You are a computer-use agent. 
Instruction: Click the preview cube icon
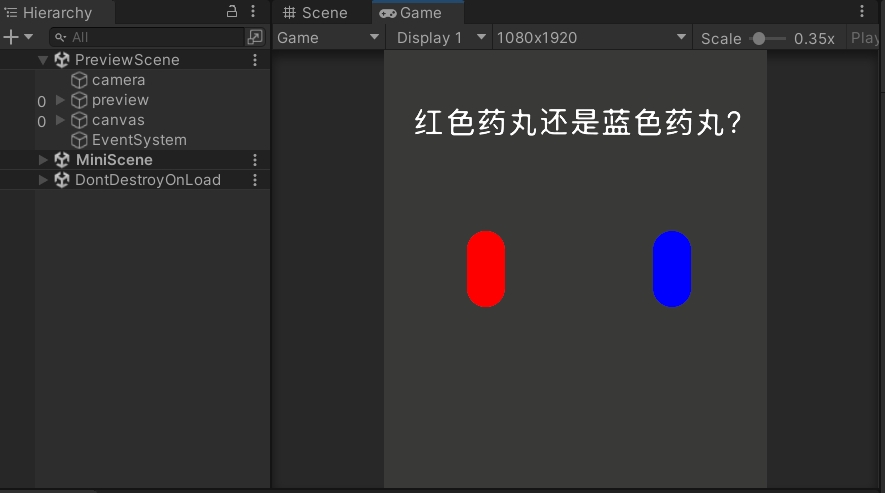79,100
